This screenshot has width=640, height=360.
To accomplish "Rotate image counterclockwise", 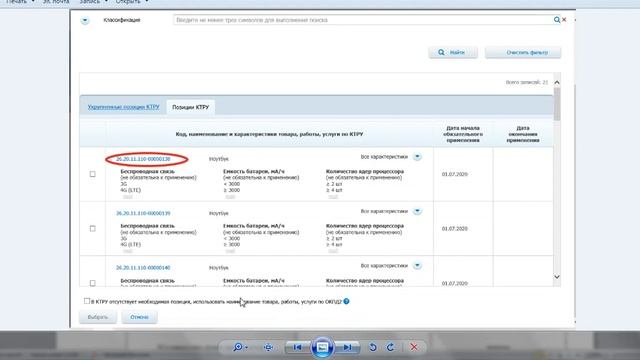I will point(373,347).
